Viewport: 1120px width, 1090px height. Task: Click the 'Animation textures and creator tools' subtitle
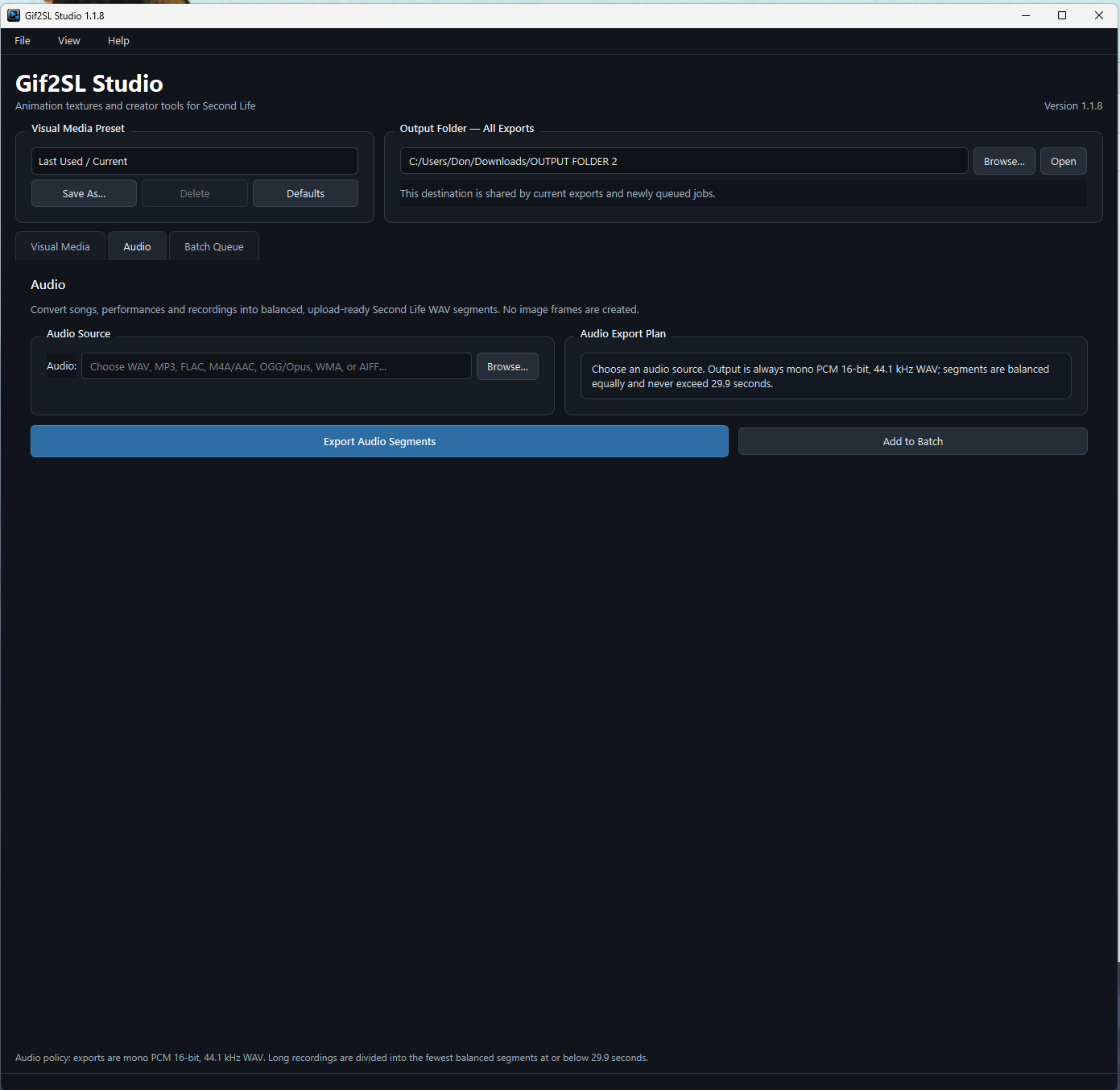(x=135, y=105)
